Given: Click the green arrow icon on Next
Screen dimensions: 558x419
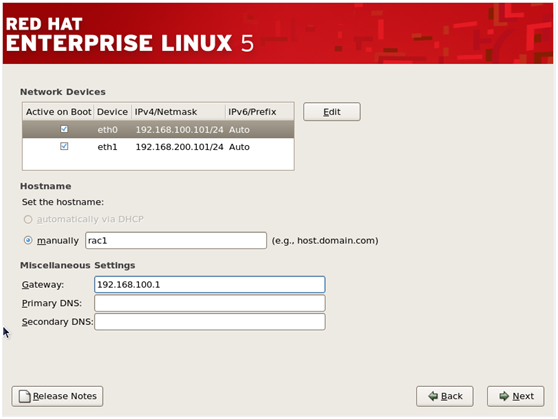Looking at the screenshot, I should (504, 396).
